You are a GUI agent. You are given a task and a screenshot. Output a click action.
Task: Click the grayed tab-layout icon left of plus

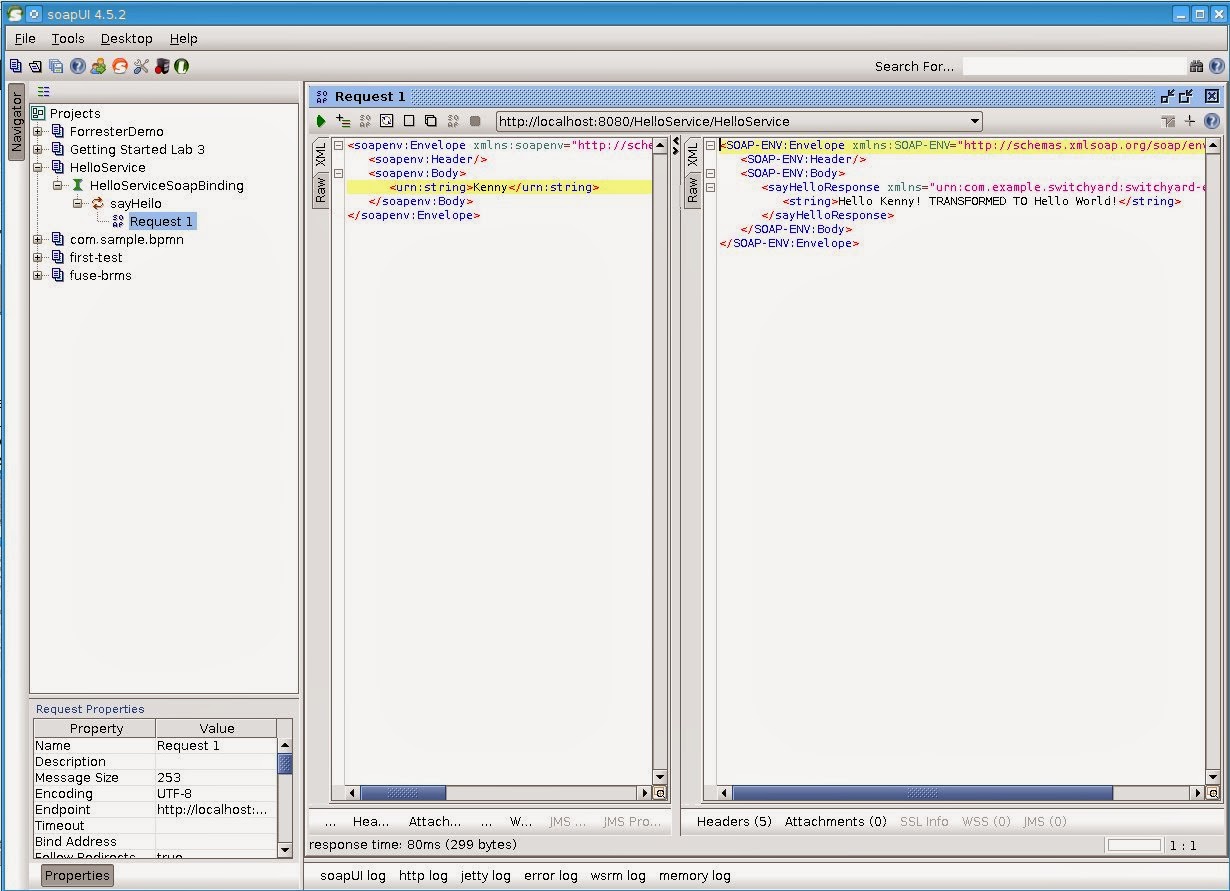tap(1168, 121)
